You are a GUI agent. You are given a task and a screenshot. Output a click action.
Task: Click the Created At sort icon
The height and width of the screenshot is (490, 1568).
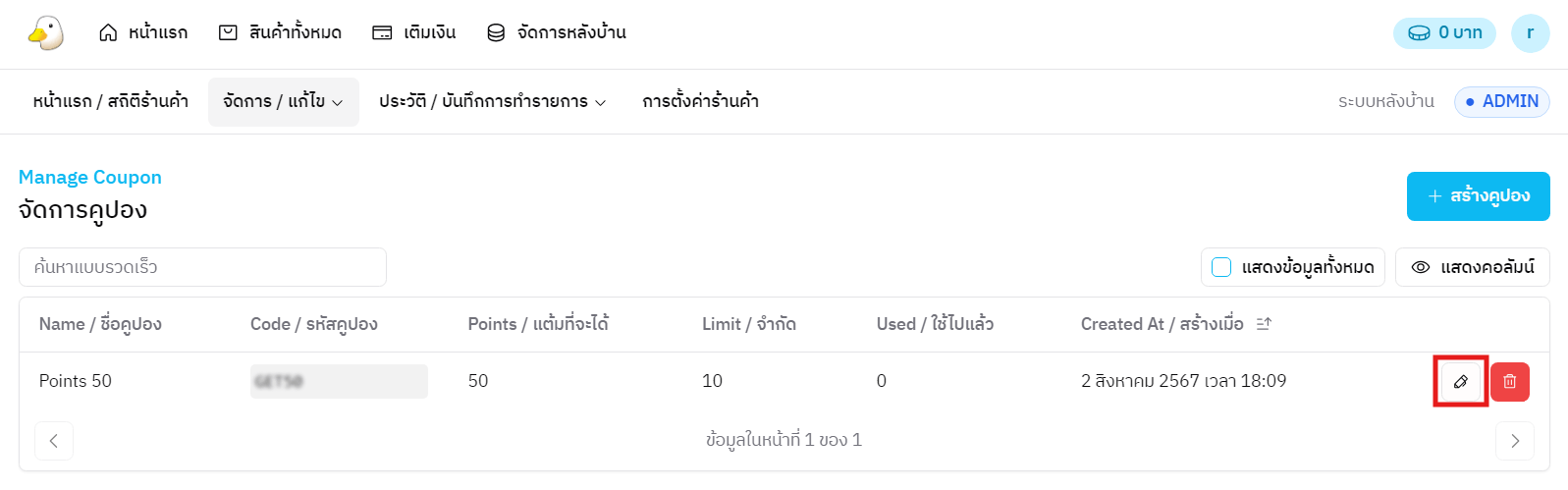[1264, 324]
